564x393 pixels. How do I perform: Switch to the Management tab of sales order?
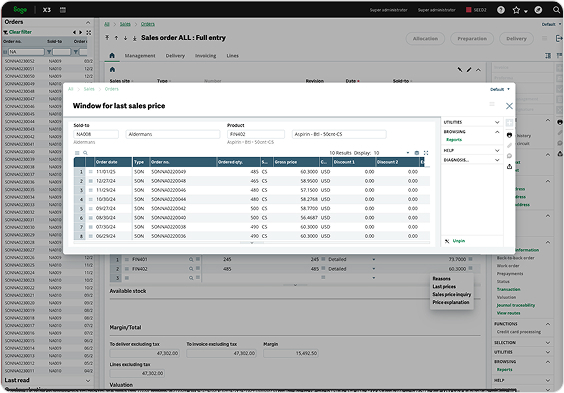point(140,56)
